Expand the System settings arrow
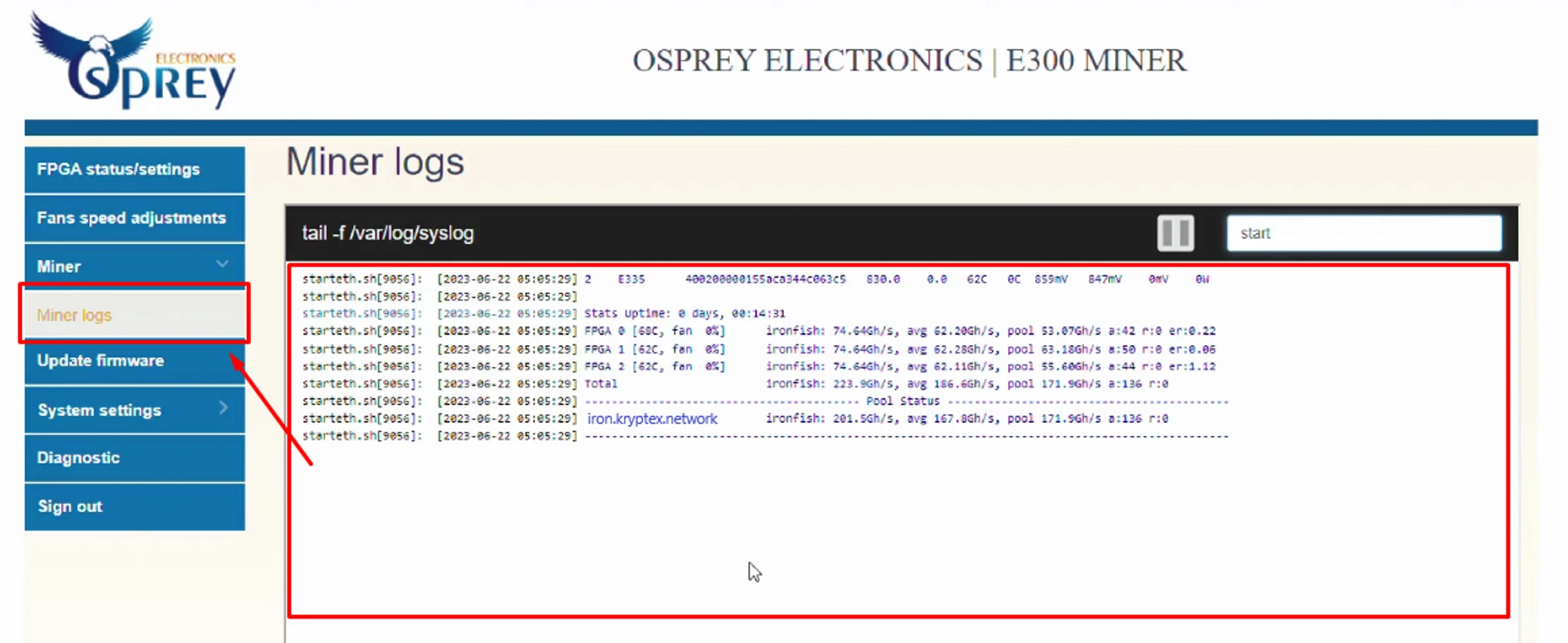This screenshot has height=643, width=1568. [x=223, y=408]
